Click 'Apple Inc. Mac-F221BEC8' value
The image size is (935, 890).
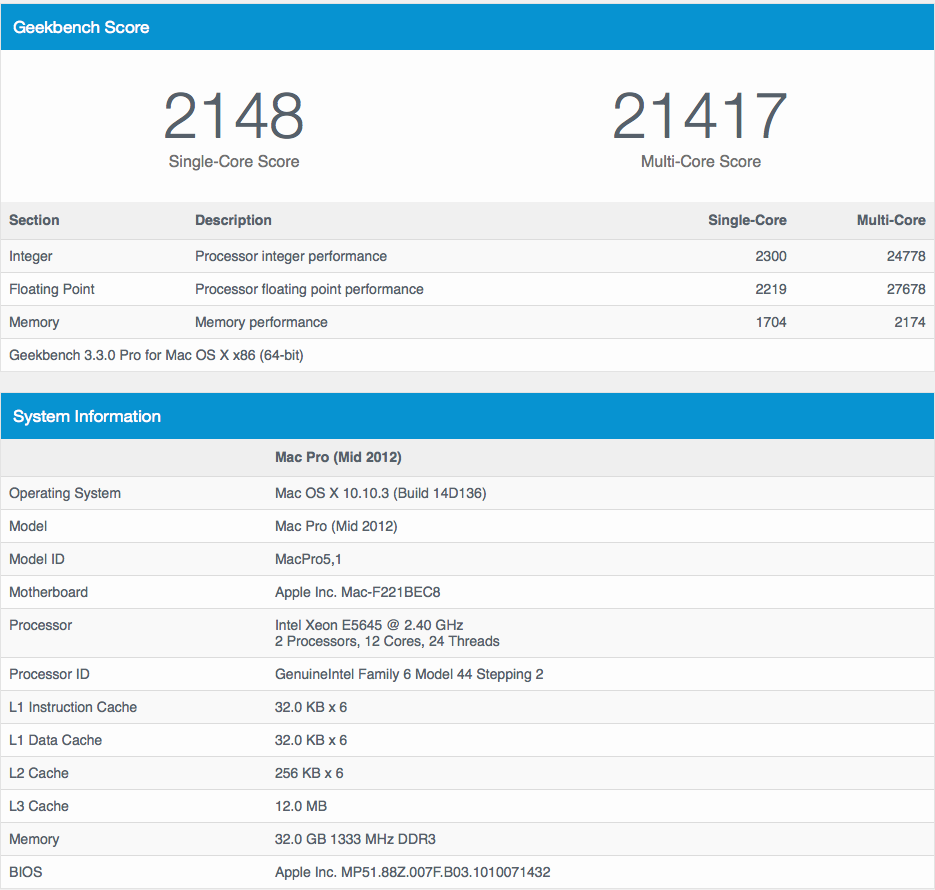point(358,592)
